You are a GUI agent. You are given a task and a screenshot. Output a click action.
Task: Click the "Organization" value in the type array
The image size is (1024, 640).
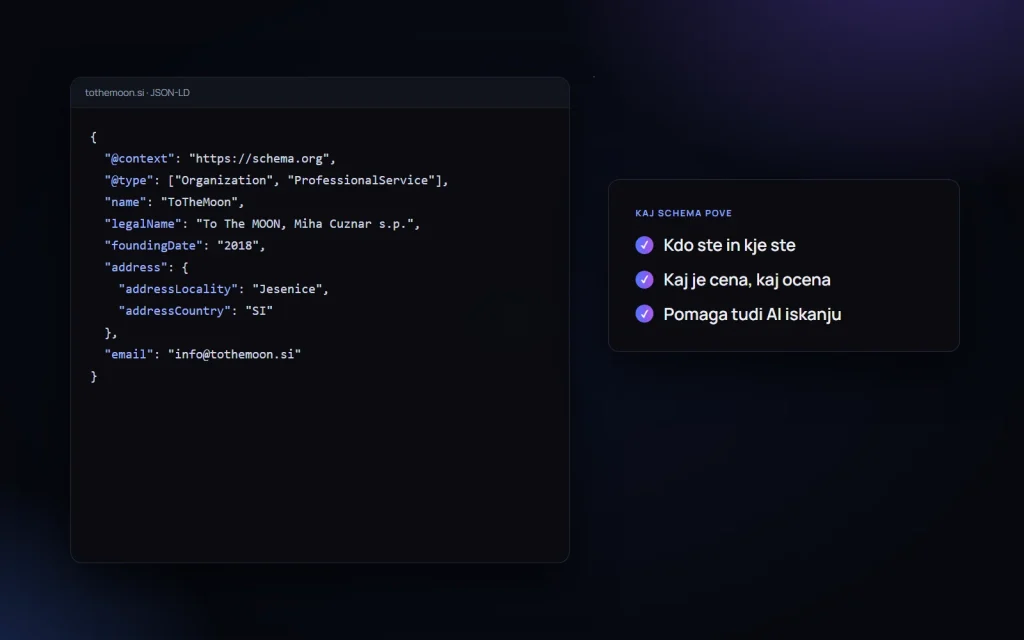pyautogui.click(x=224, y=180)
